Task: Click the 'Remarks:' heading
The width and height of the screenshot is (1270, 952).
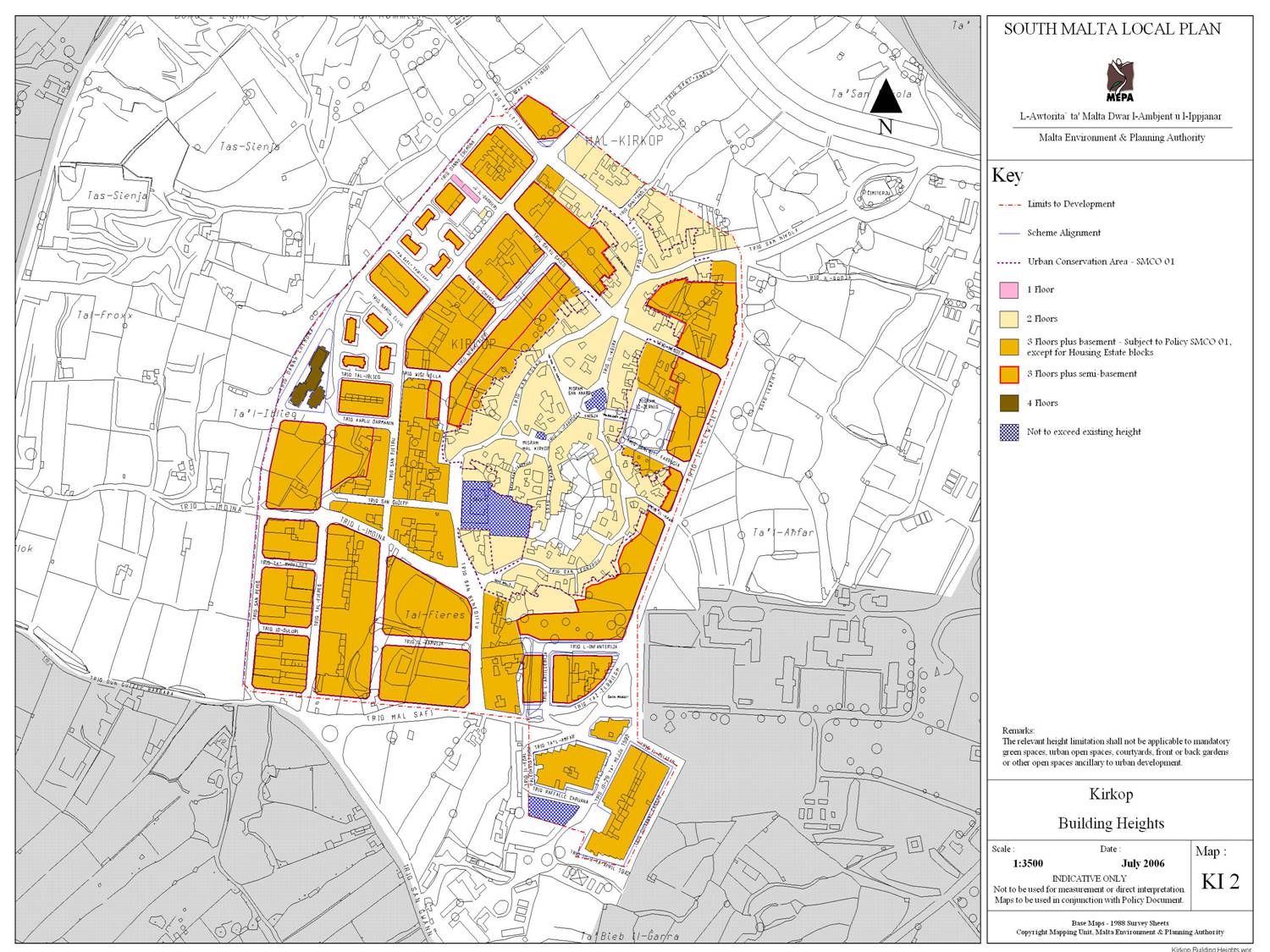Action: pos(1019,730)
